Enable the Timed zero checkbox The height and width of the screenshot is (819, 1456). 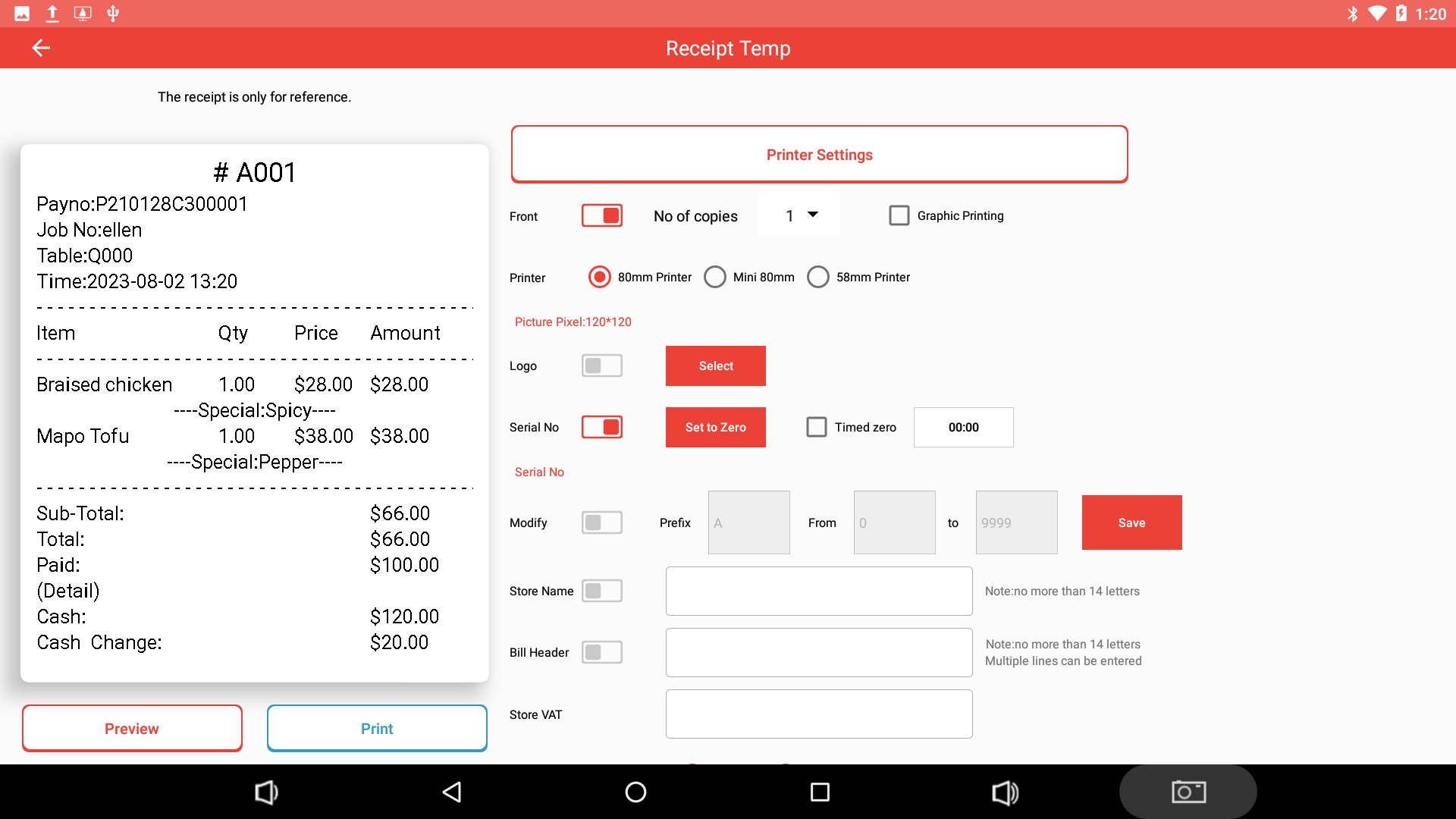click(x=817, y=428)
